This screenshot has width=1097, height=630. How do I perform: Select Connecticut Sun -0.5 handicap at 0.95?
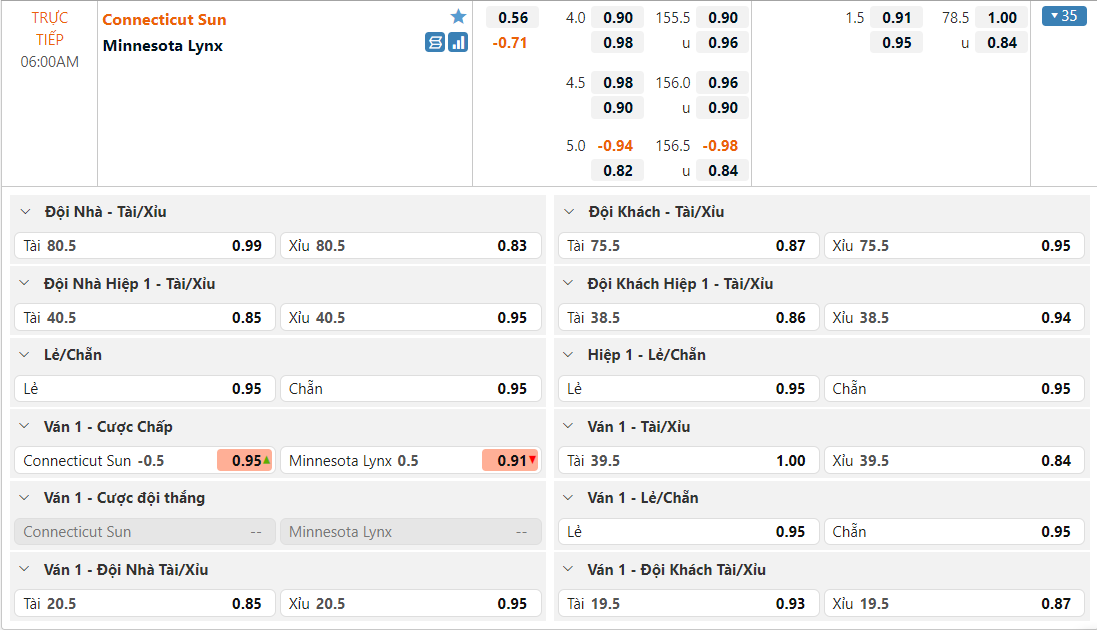144,461
